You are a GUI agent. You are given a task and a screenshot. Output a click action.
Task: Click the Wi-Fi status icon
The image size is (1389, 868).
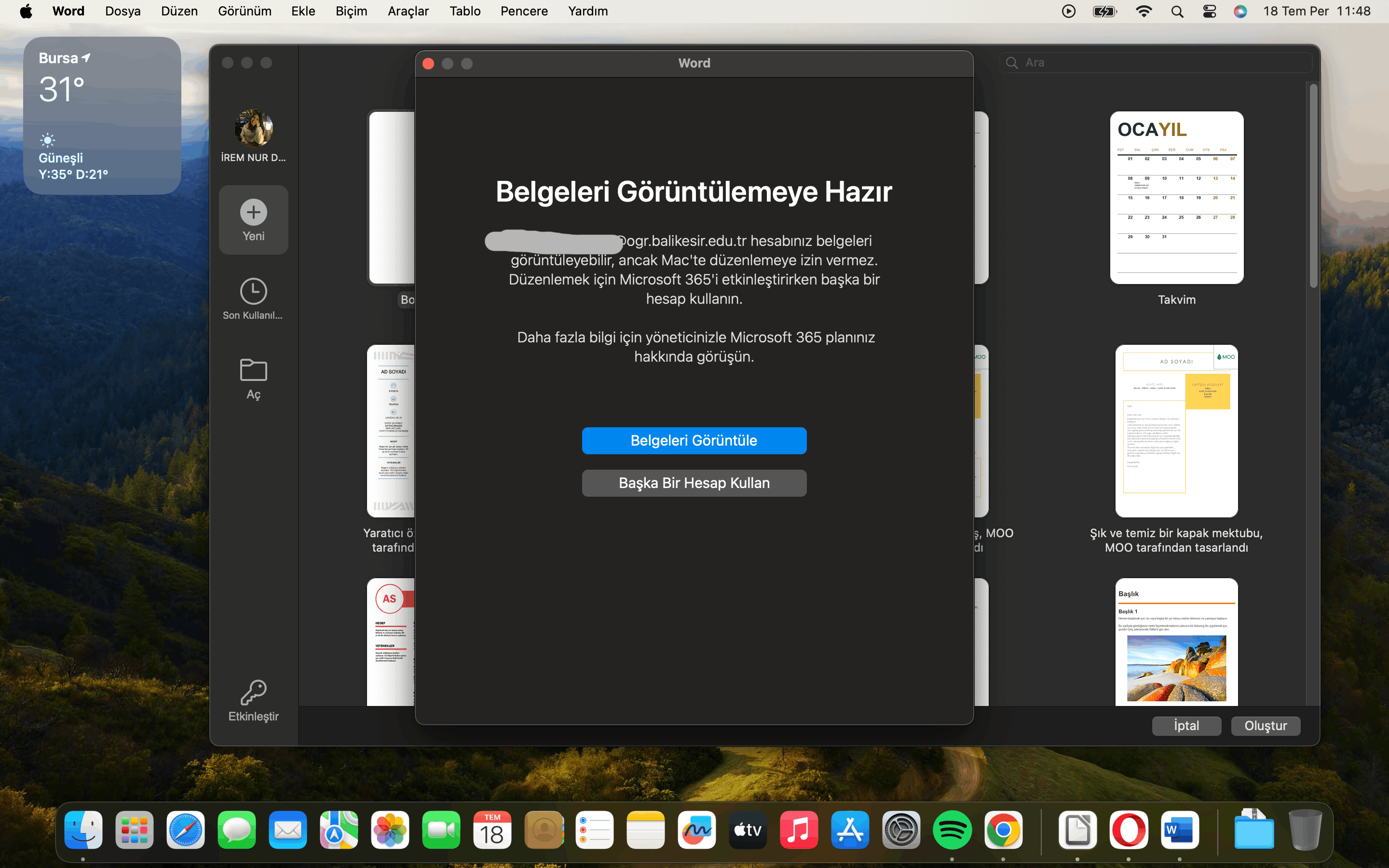click(x=1144, y=12)
